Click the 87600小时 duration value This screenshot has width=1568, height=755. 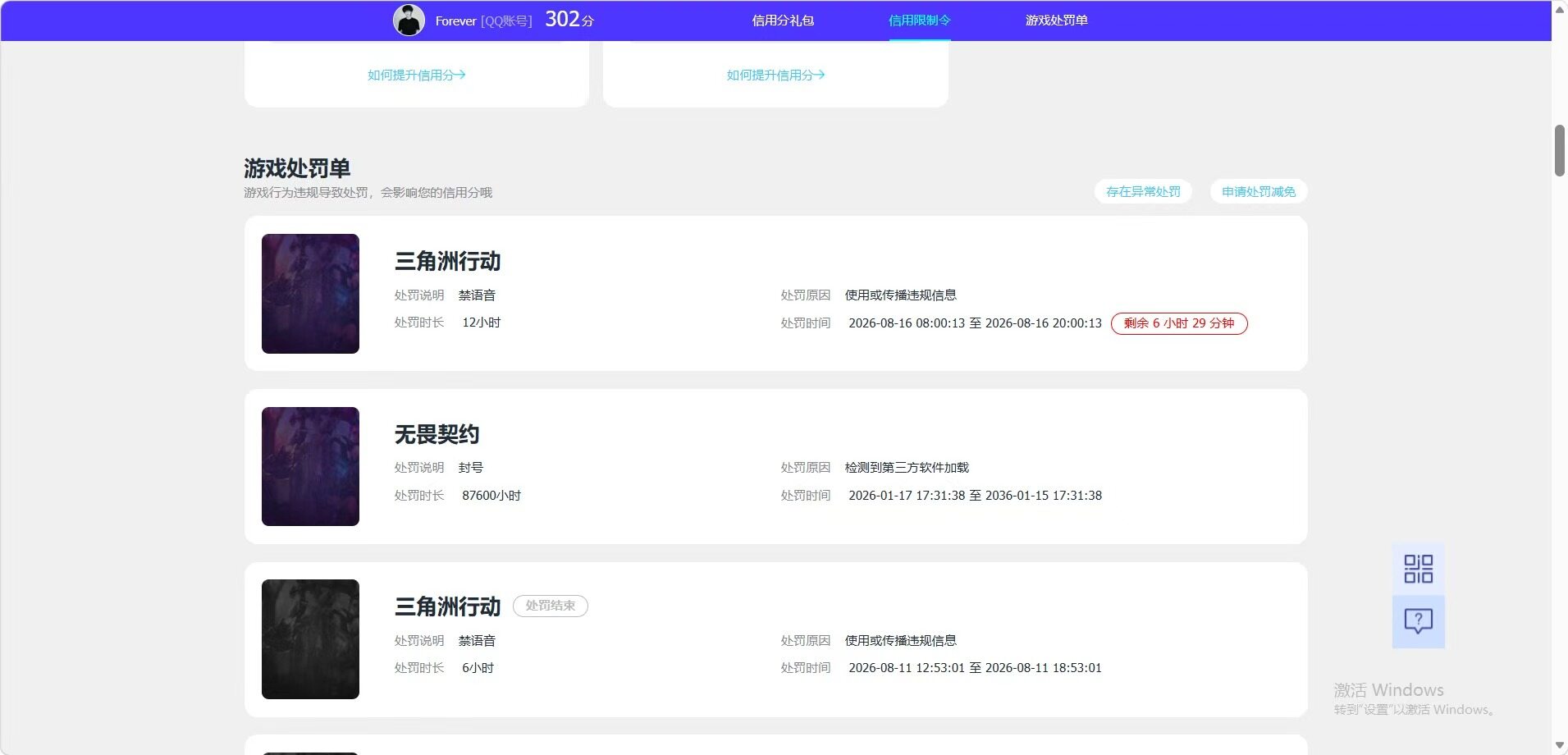[x=491, y=496]
